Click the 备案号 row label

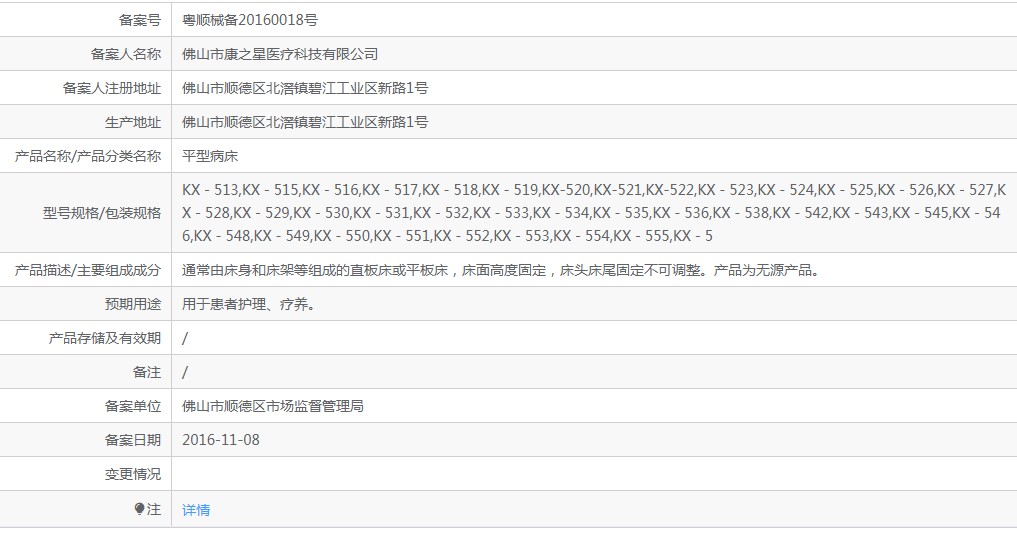pyautogui.click(x=139, y=20)
